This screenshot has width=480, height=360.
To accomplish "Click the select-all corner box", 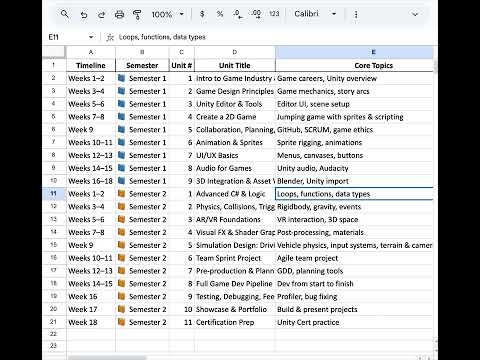I will (54, 52).
